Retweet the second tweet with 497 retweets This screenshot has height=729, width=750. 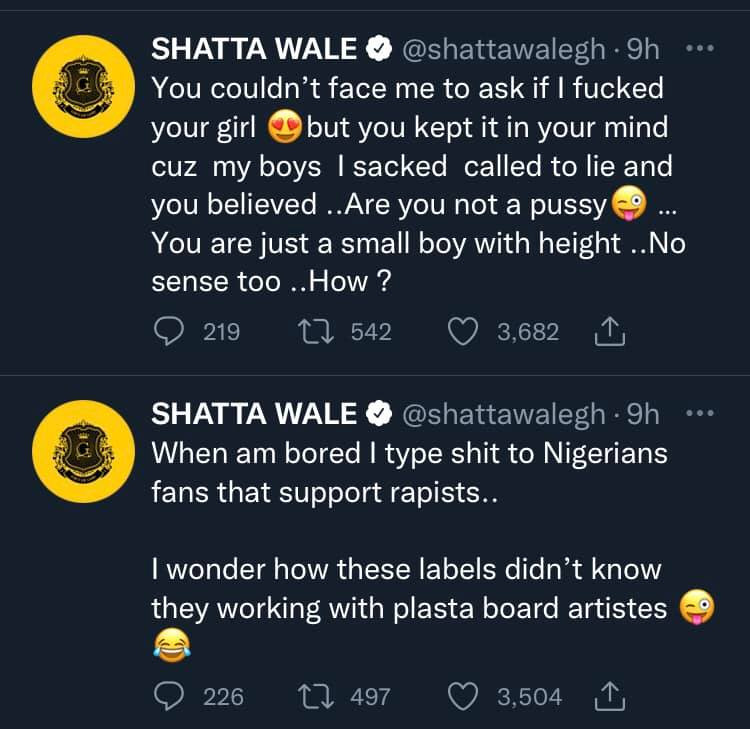[x=315, y=696]
